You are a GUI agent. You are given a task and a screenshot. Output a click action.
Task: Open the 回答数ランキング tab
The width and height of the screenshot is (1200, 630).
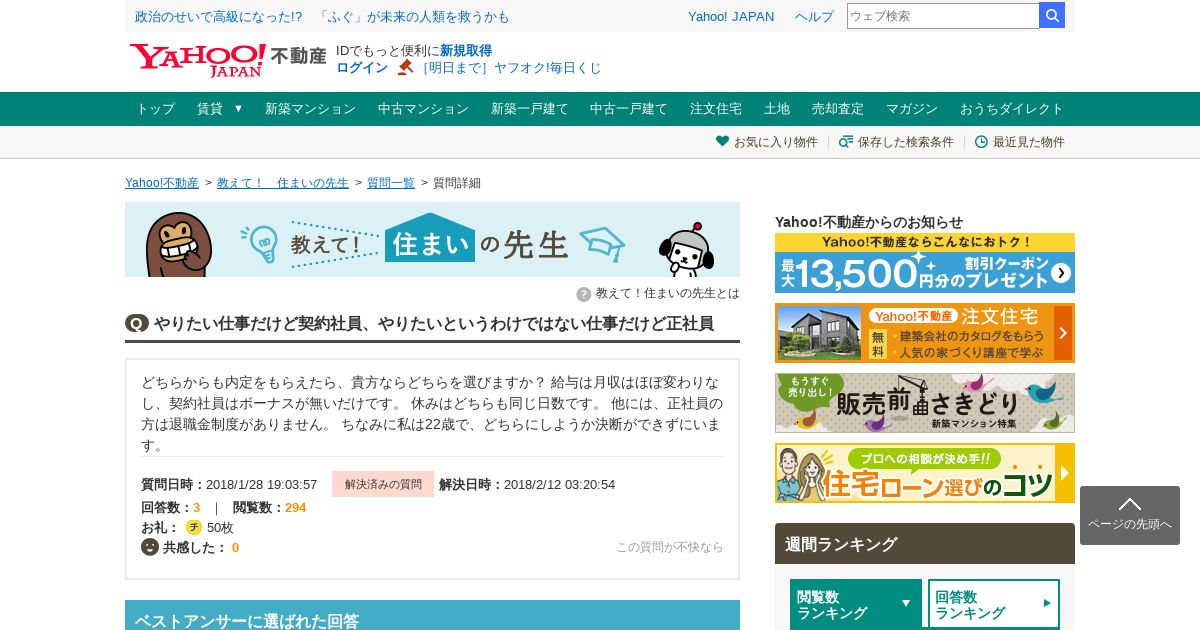[x=994, y=604]
